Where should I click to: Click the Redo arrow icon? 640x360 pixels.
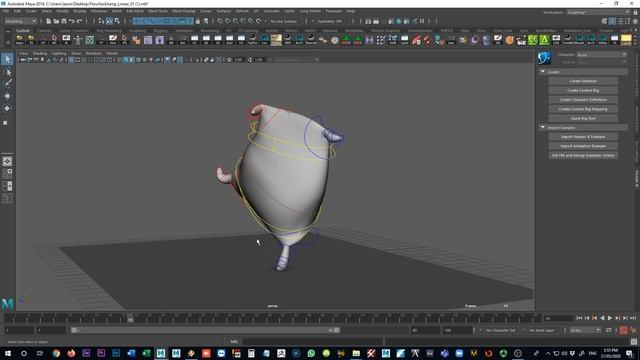[x=80, y=21]
